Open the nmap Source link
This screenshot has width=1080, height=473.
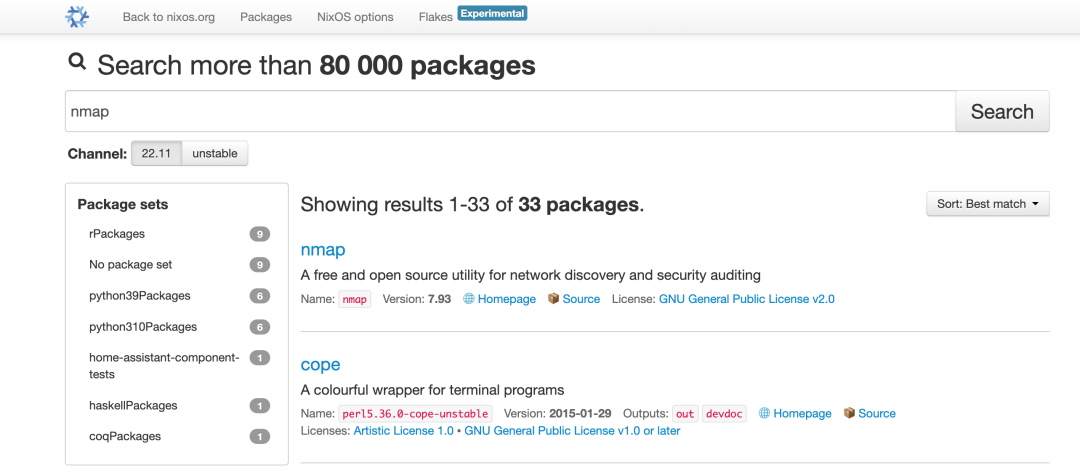pyautogui.click(x=581, y=299)
